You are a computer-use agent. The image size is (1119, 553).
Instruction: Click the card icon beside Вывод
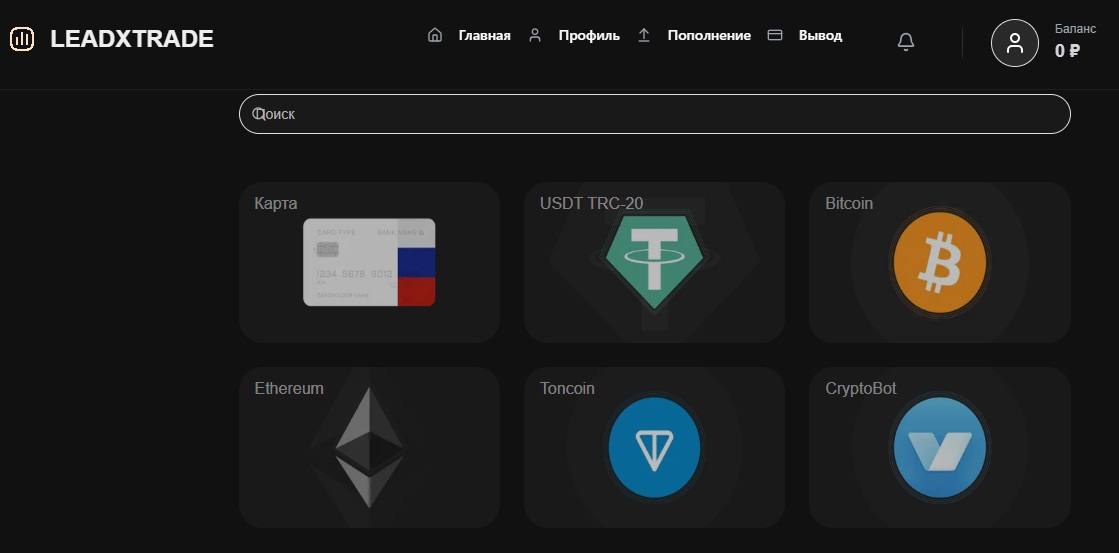[774, 35]
